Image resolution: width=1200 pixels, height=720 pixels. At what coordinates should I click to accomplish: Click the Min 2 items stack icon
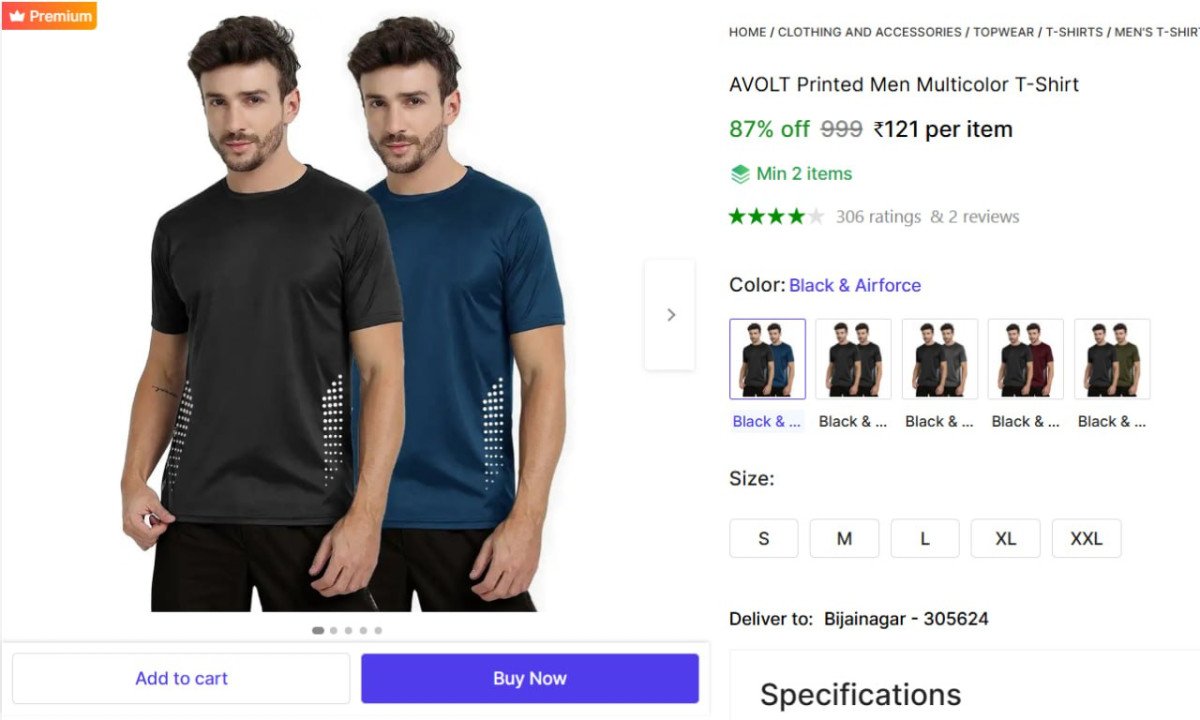point(740,174)
